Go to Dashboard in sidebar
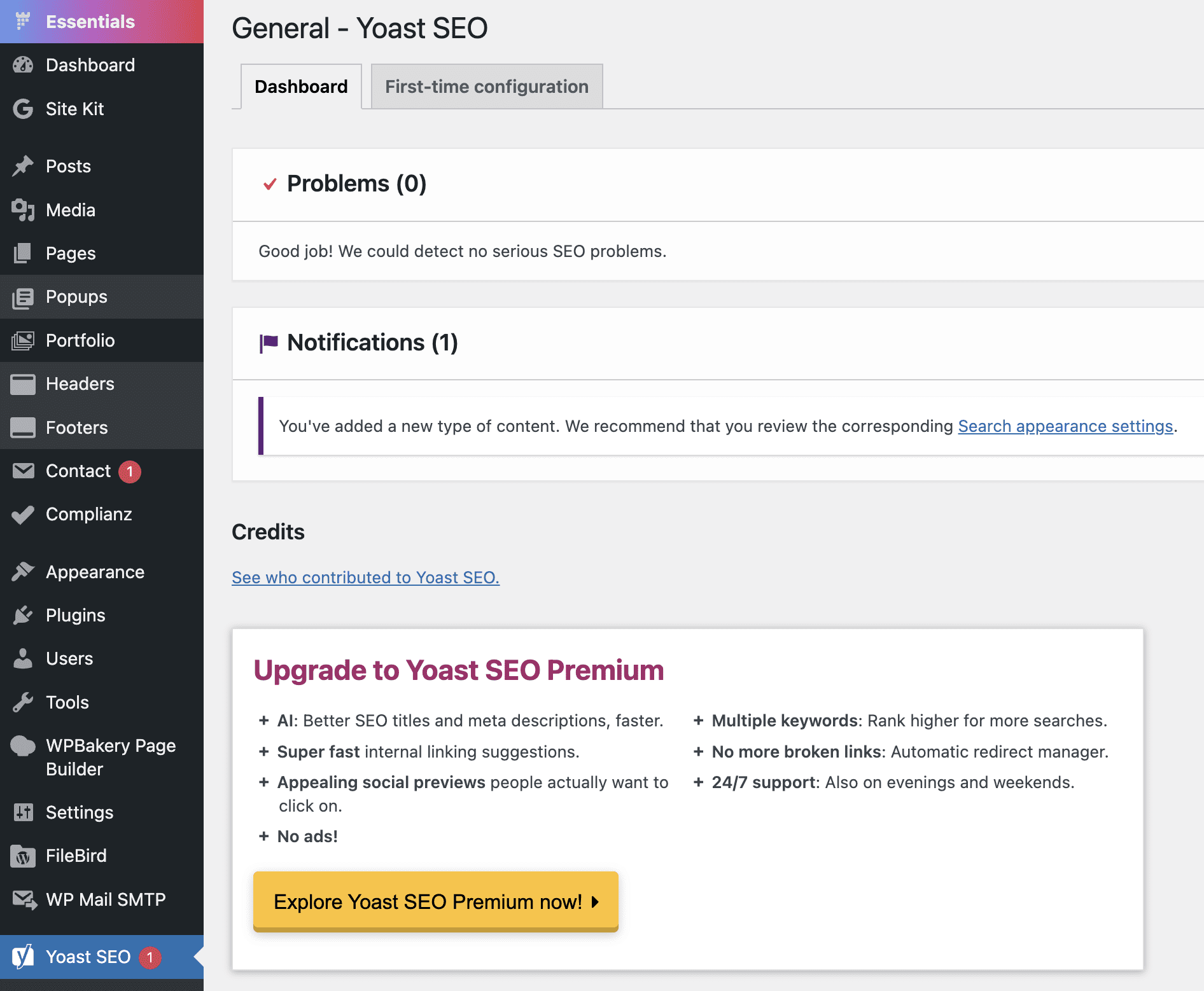 click(x=102, y=65)
